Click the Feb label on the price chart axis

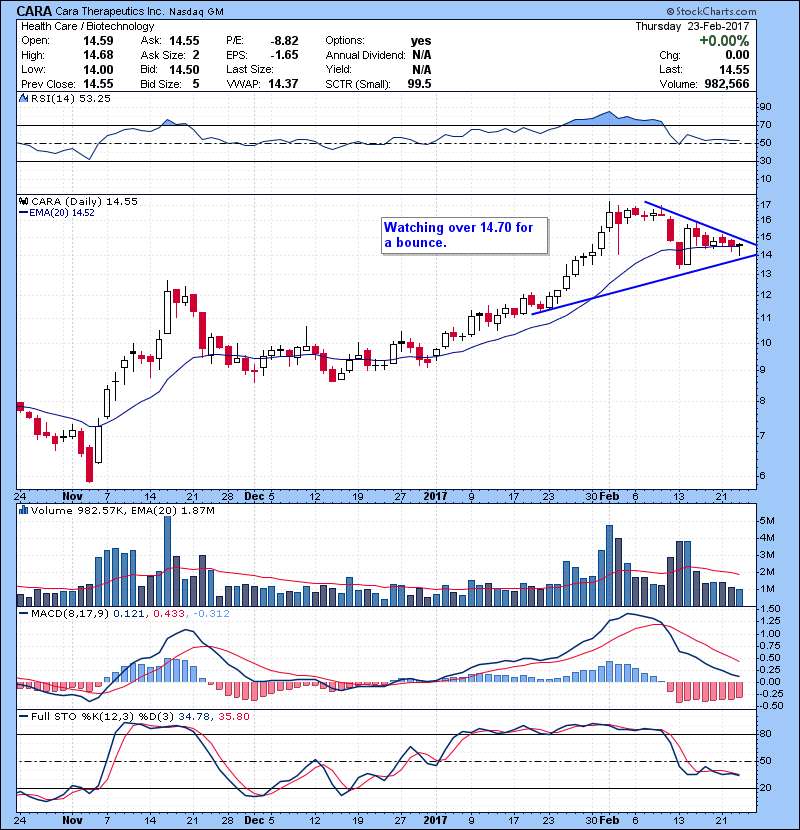[x=609, y=497]
